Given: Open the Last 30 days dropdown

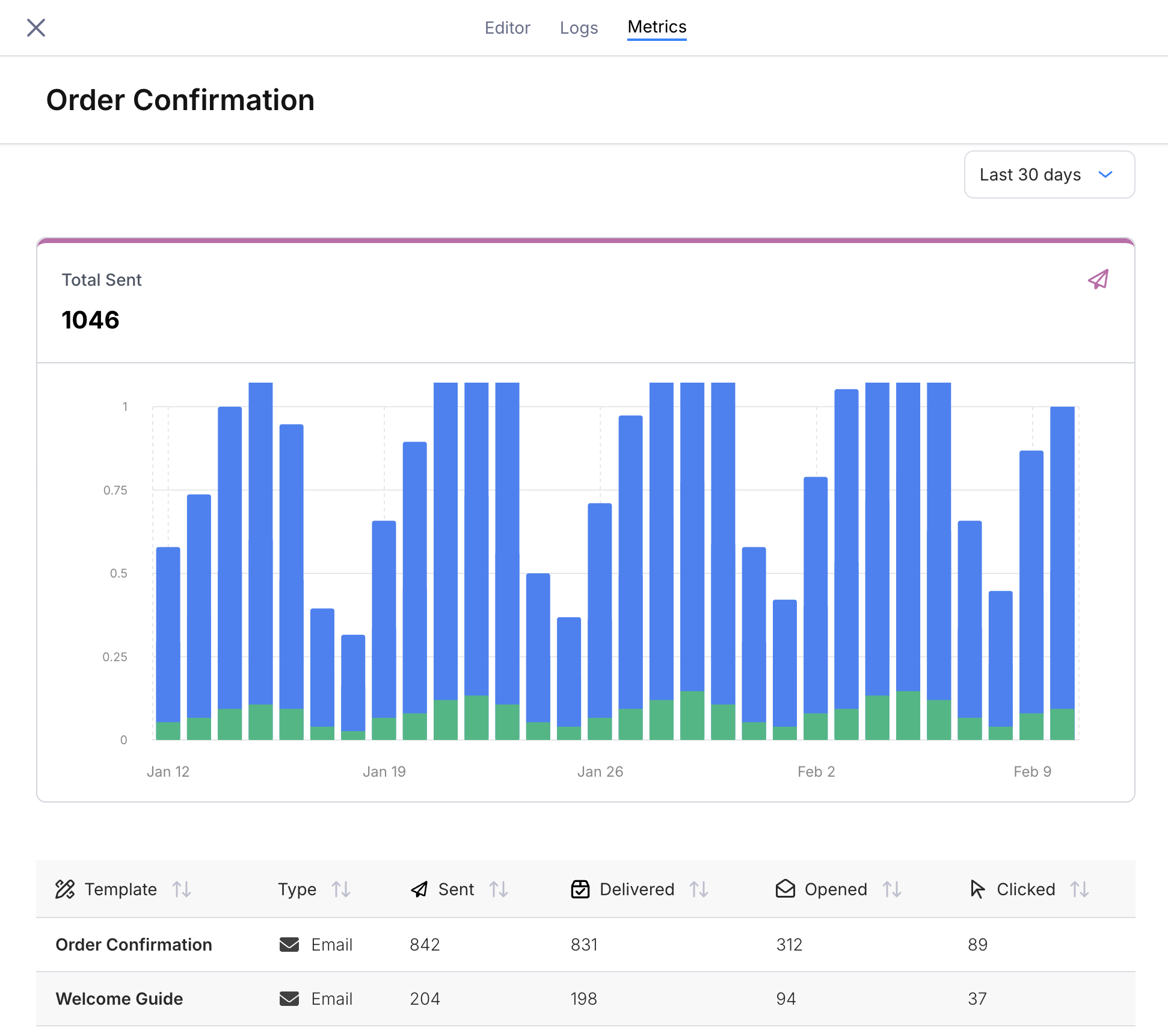Looking at the screenshot, I should (1049, 174).
